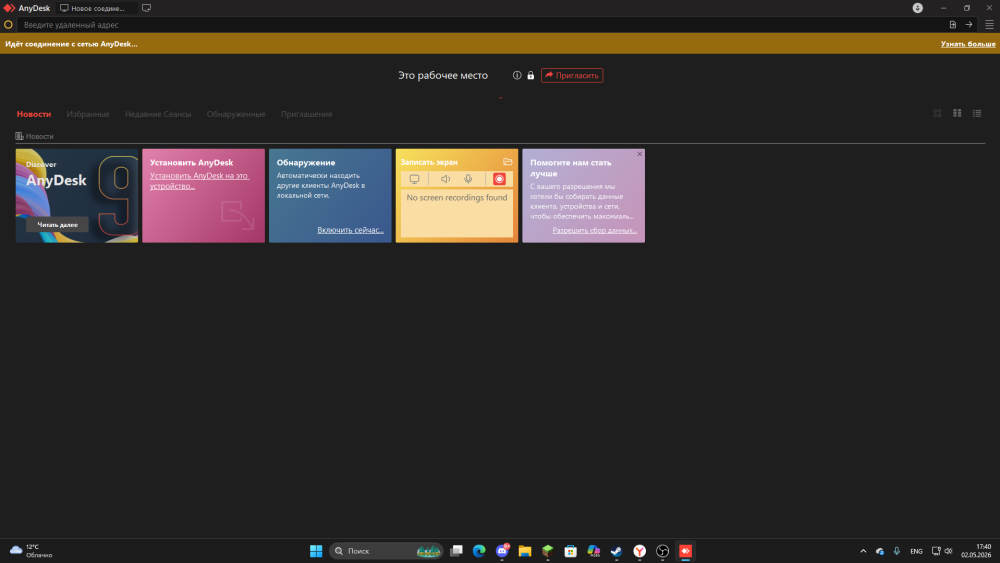Open the Discover AnyDesk 9 news card
Viewport: 1000px width, 563px height.
[x=77, y=196]
